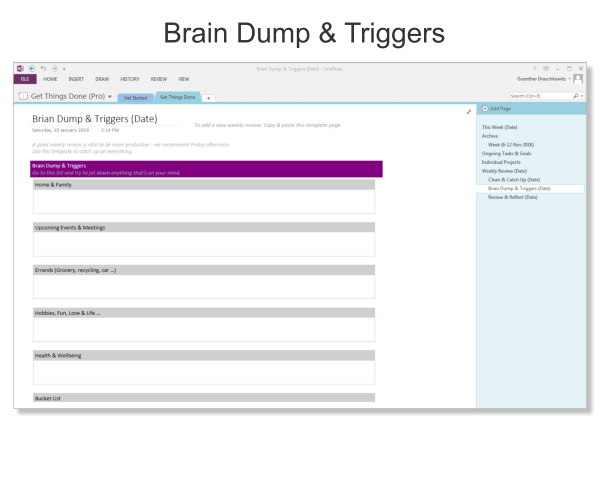
Task: Click the user account profile picture
Action: [x=578, y=79]
